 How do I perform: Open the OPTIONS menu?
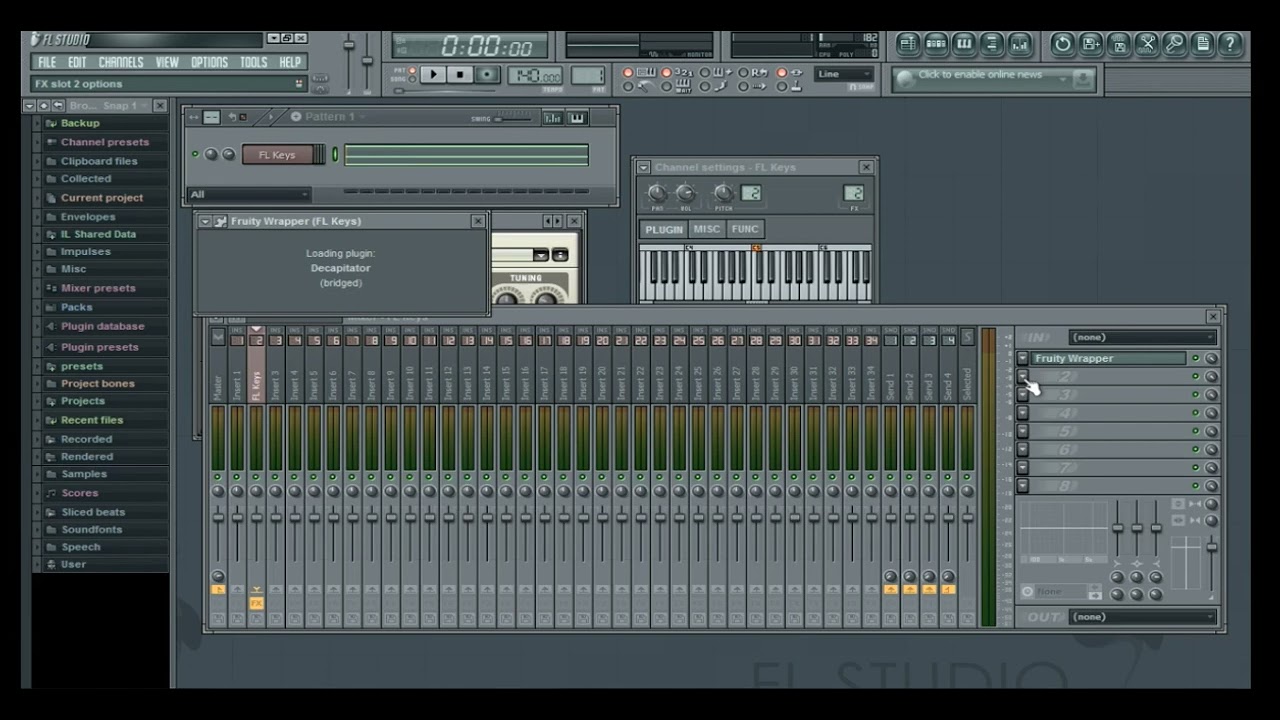coord(209,62)
